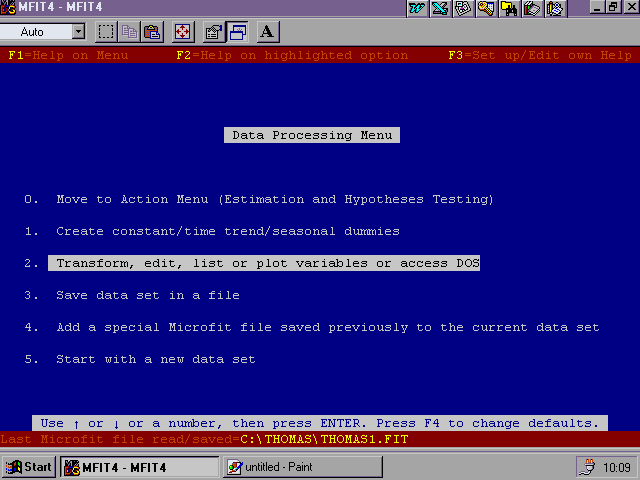The width and height of the screenshot is (640, 480).
Task: Launch Excel from the Office shortcut bar
Action: click(x=440, y=8)
